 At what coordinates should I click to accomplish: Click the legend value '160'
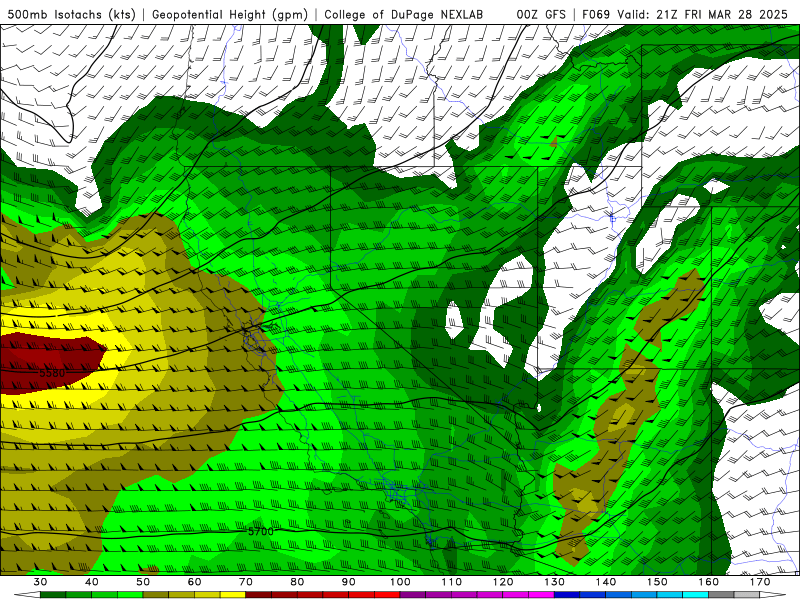709,582
